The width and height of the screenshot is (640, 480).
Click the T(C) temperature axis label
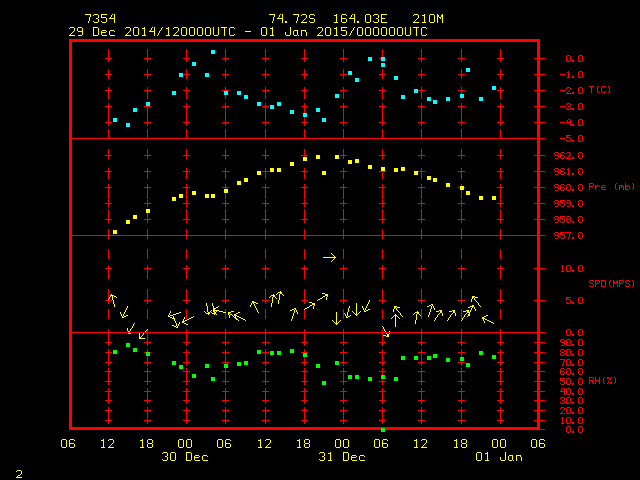(600, 90)
